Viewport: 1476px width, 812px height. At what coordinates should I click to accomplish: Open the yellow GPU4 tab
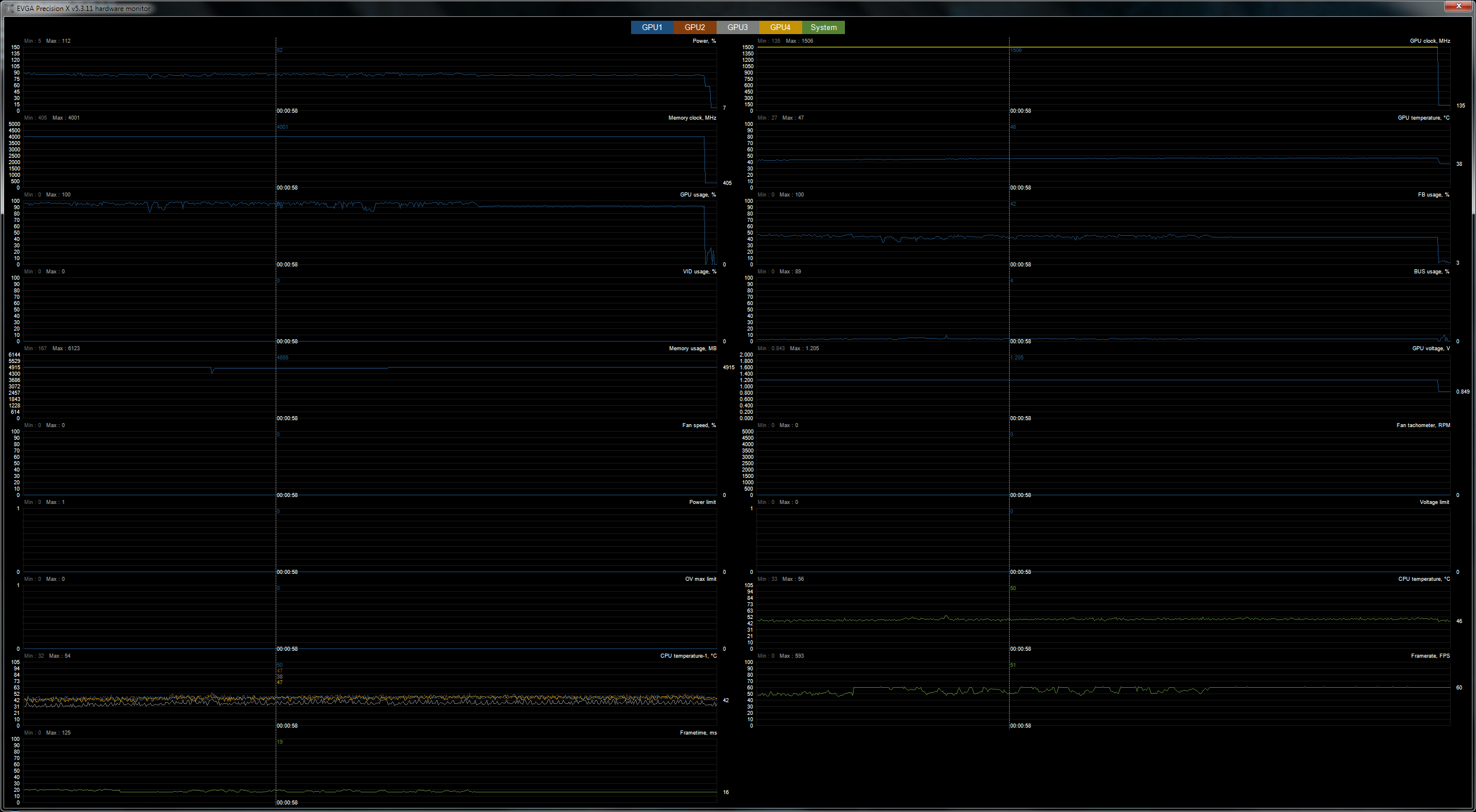[x=780, y=27]
